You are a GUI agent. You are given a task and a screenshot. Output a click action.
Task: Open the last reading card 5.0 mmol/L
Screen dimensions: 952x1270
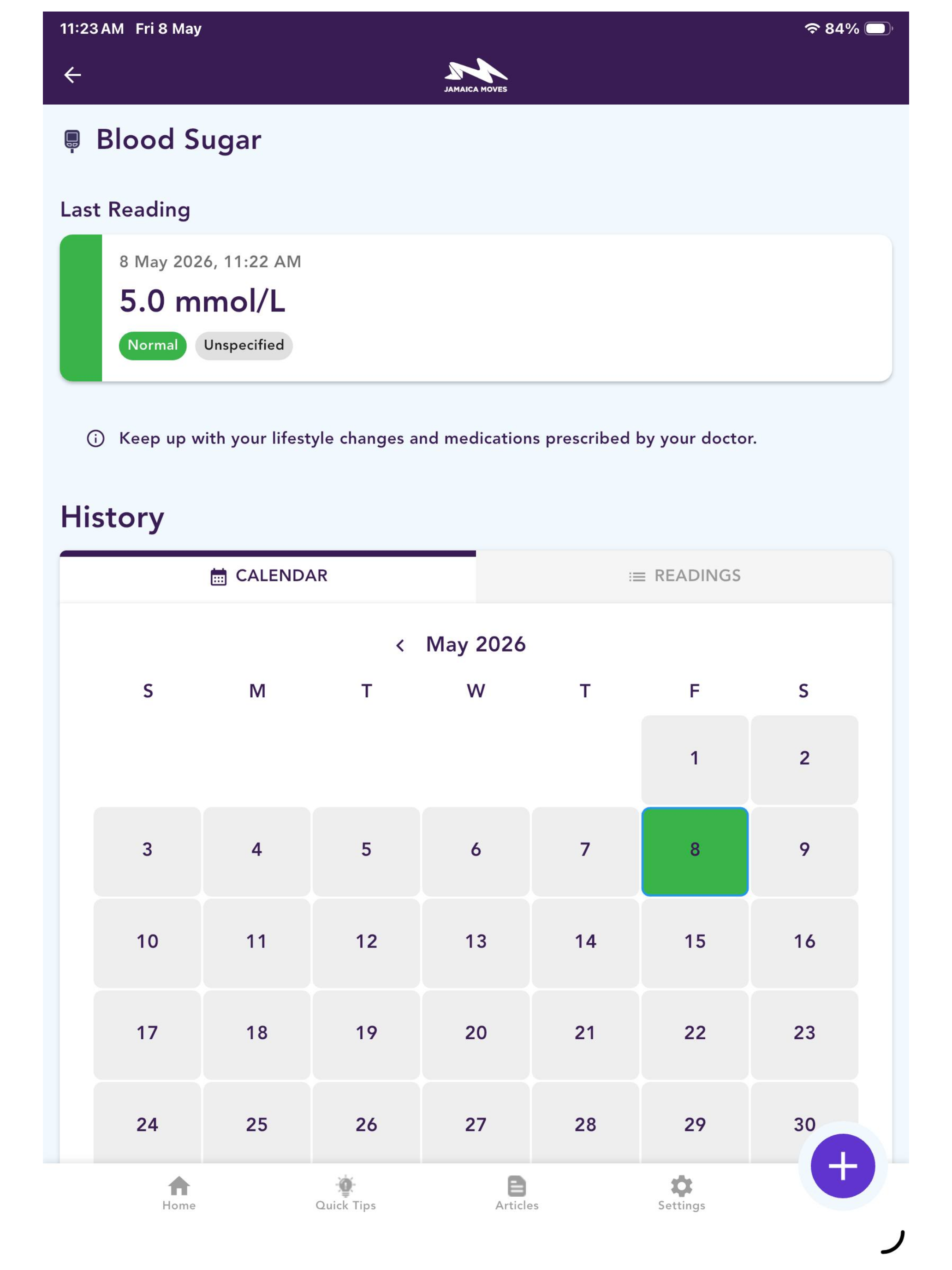point(476,308)
